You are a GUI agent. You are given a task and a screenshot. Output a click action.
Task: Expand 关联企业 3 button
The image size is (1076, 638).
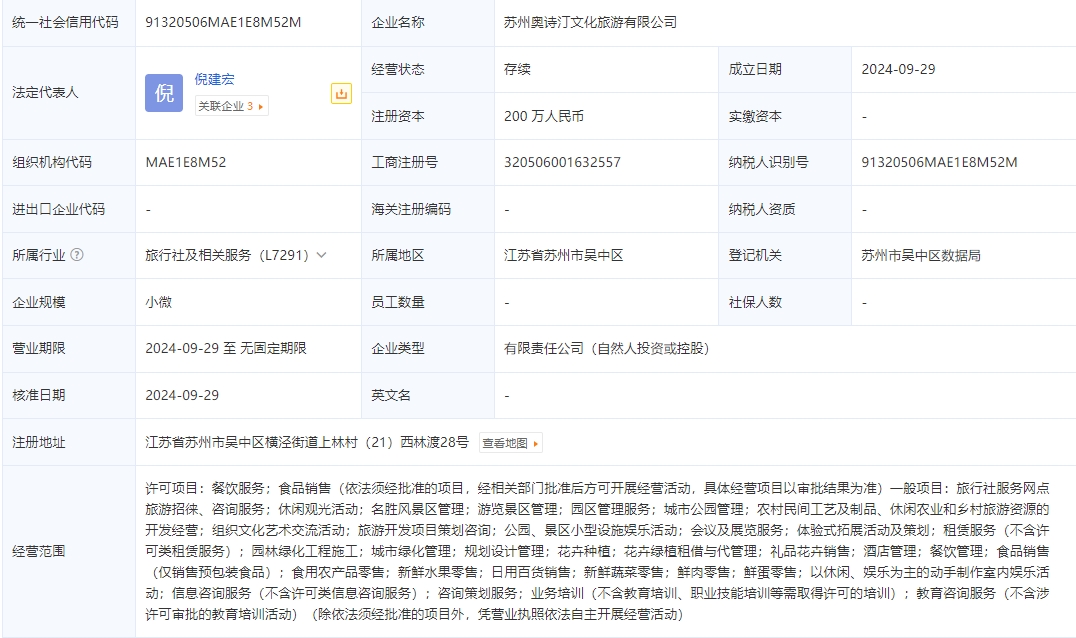(x=231, y=106)
